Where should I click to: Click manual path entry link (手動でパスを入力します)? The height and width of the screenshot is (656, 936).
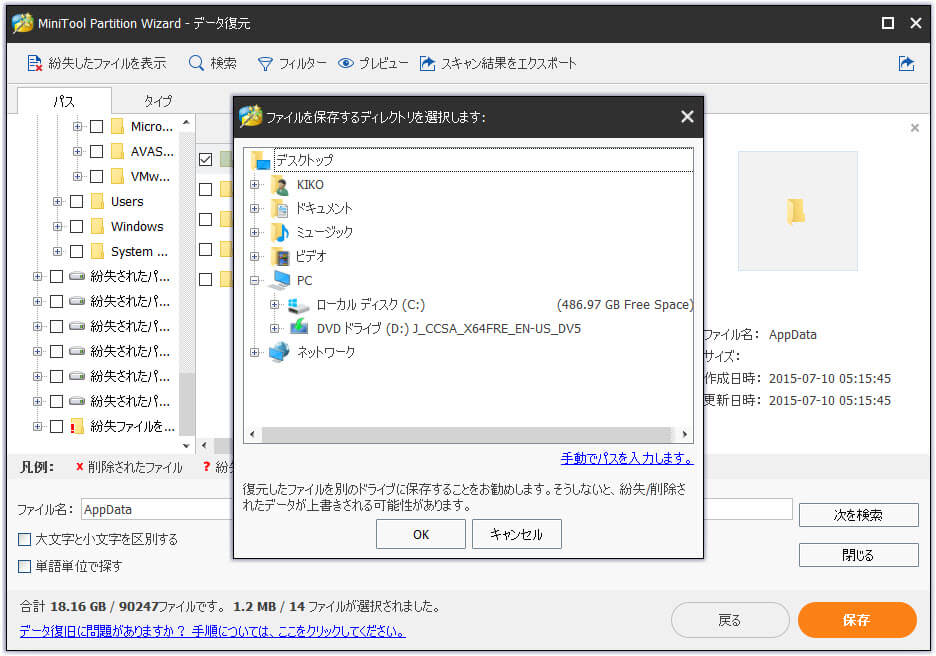click(627, 458)
